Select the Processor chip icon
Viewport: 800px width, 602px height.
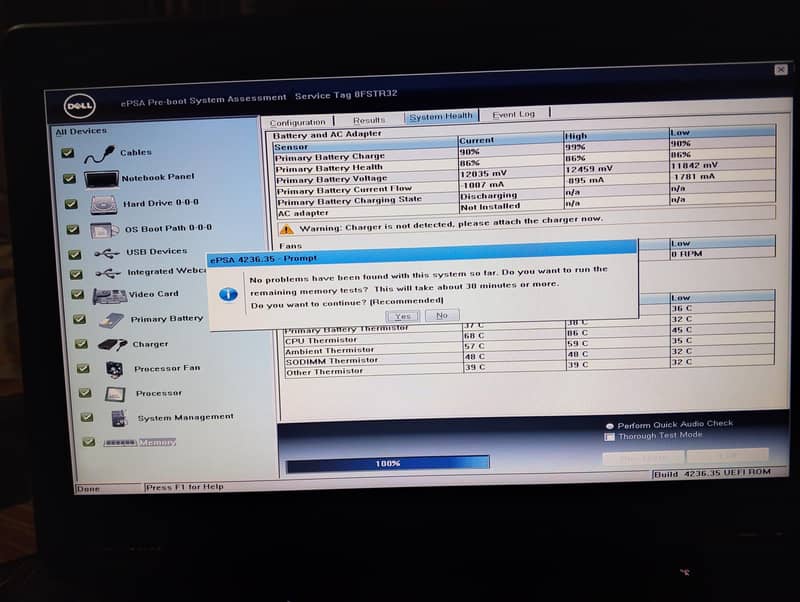115,394
